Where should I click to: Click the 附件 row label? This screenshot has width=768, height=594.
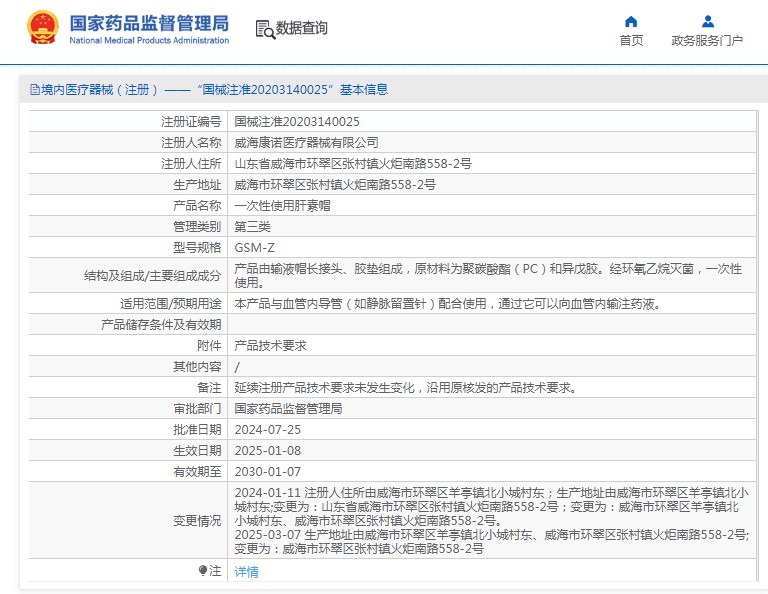coord(209,346)
